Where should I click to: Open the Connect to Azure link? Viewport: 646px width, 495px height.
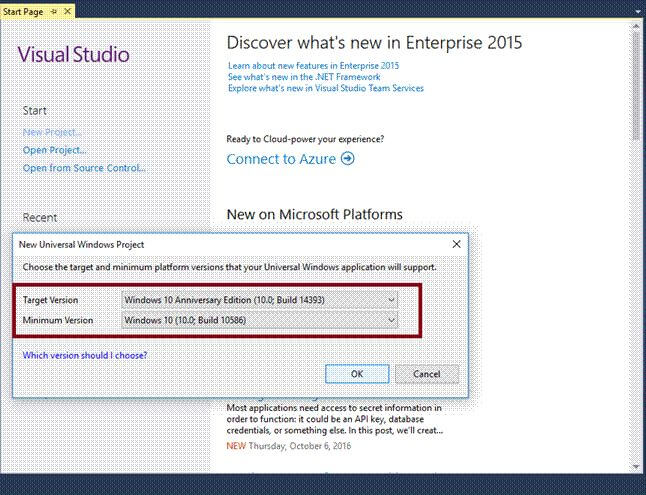point(281,159)
